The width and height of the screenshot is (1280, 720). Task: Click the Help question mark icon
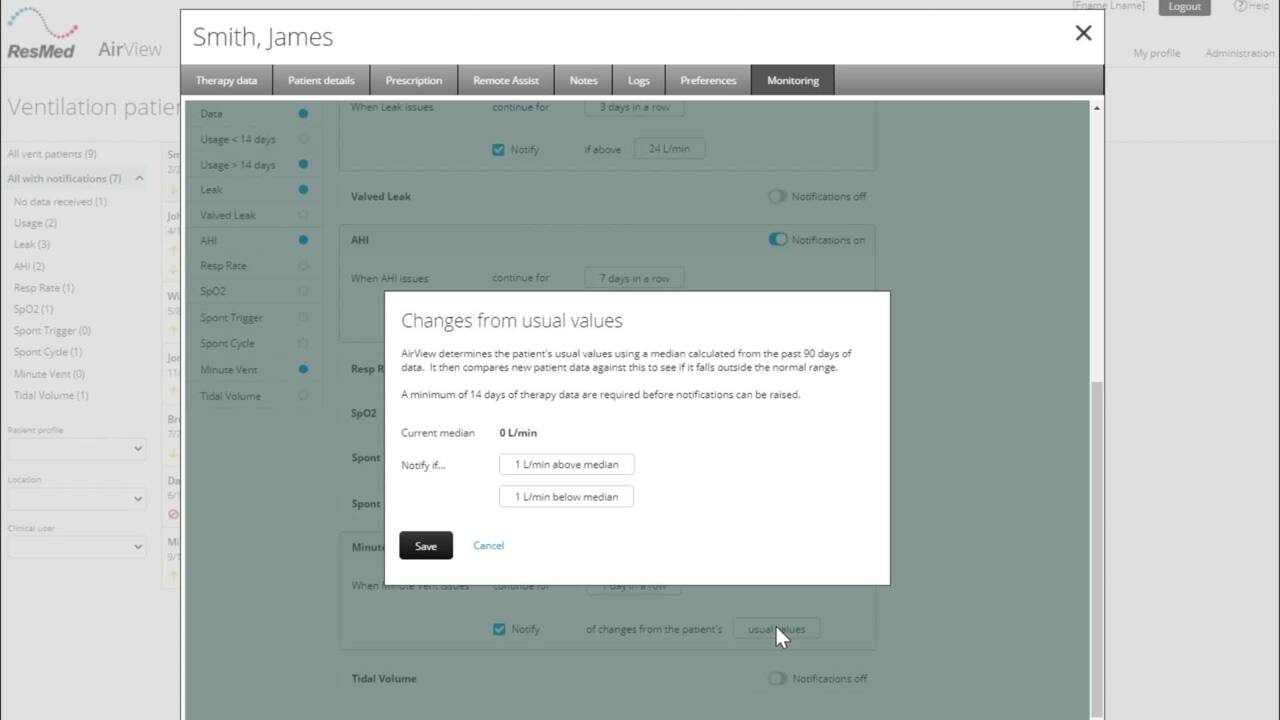pos(1239,6)
